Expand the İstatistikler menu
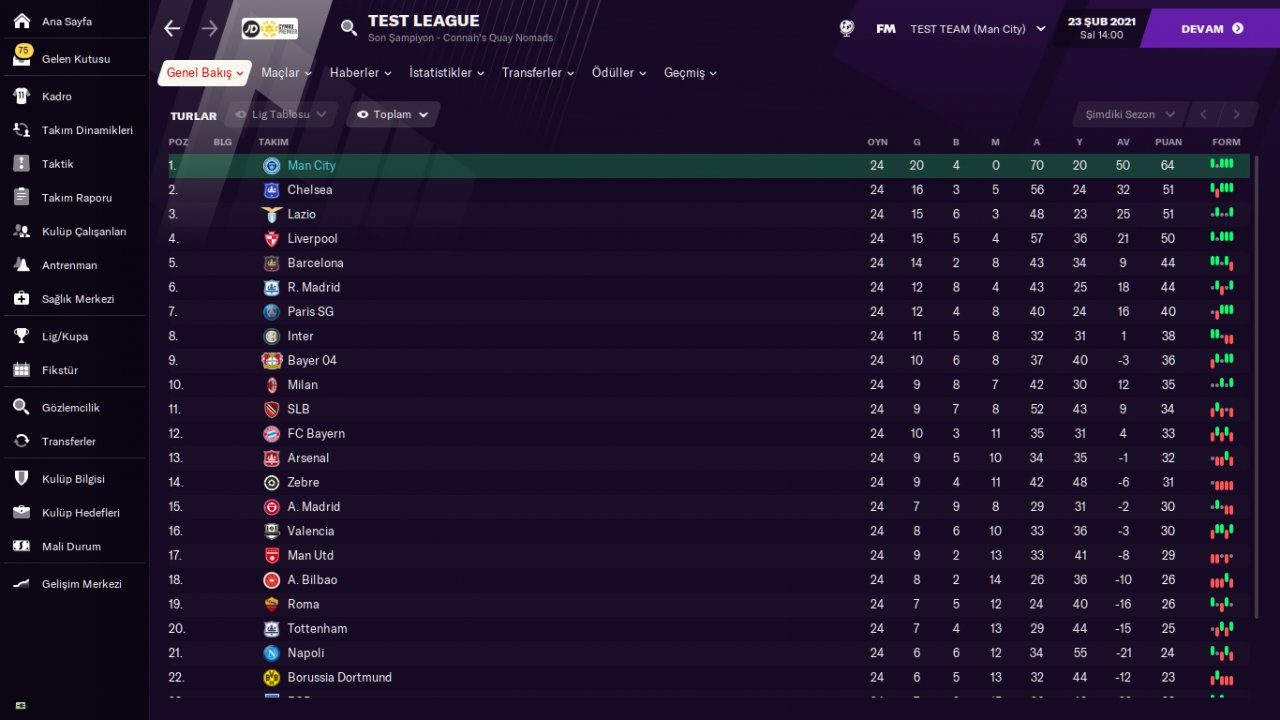The width and height of the screenshot is (1280, 720). click(x=446, y=73)
